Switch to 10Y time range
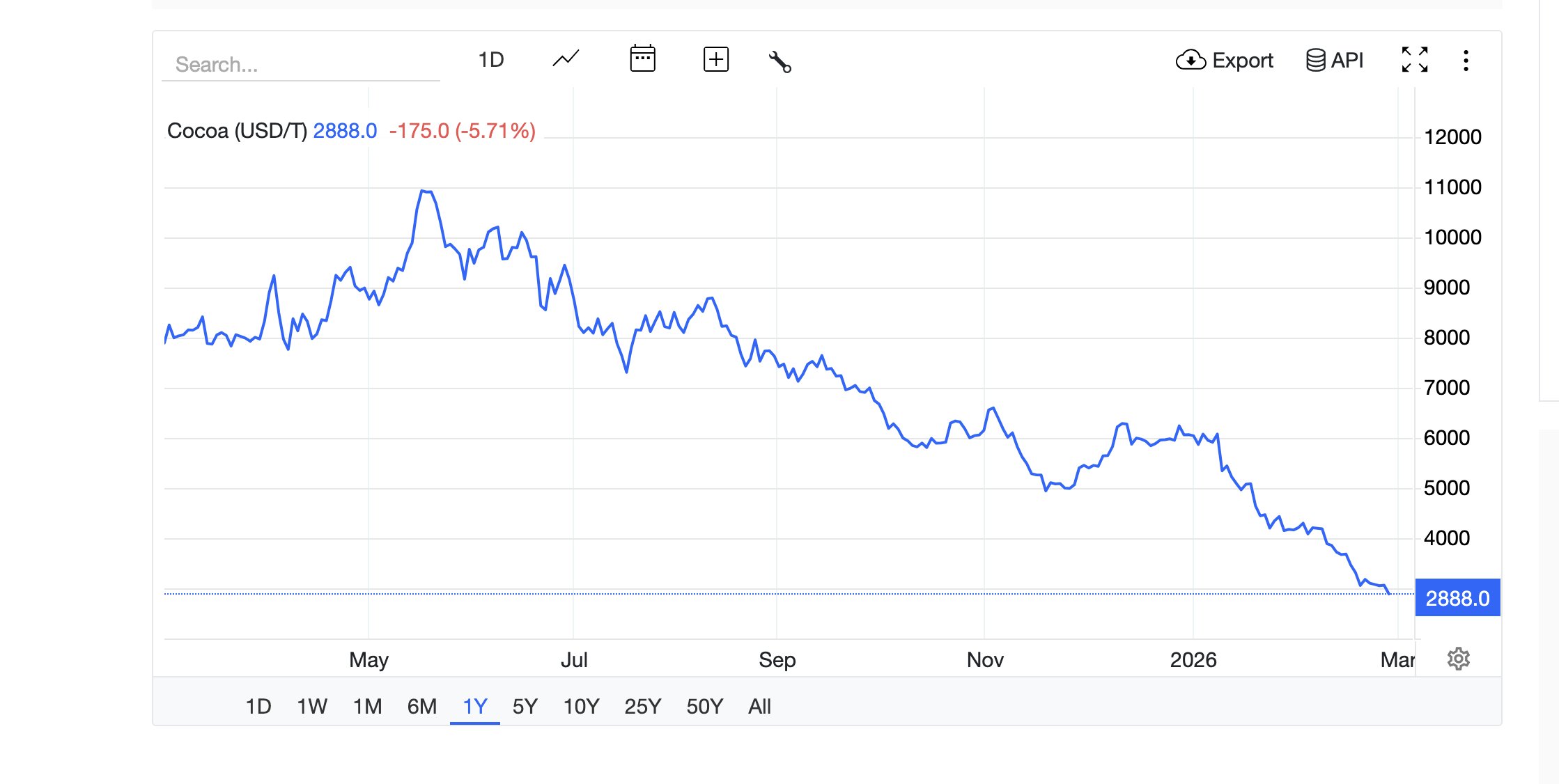Image resolution: width=1559 pixels, height=784 pixels. click(580, 707)
